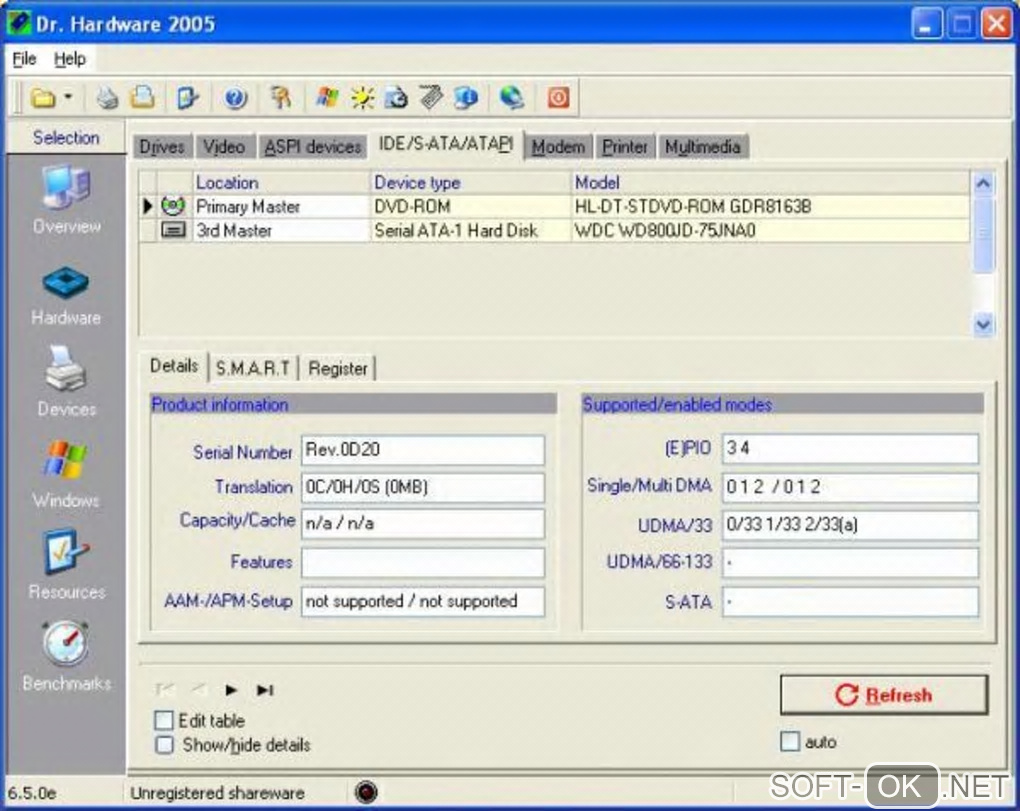Open the Resources section in sidebar
Screen dimensions: 1020x811
click(66, 565)
